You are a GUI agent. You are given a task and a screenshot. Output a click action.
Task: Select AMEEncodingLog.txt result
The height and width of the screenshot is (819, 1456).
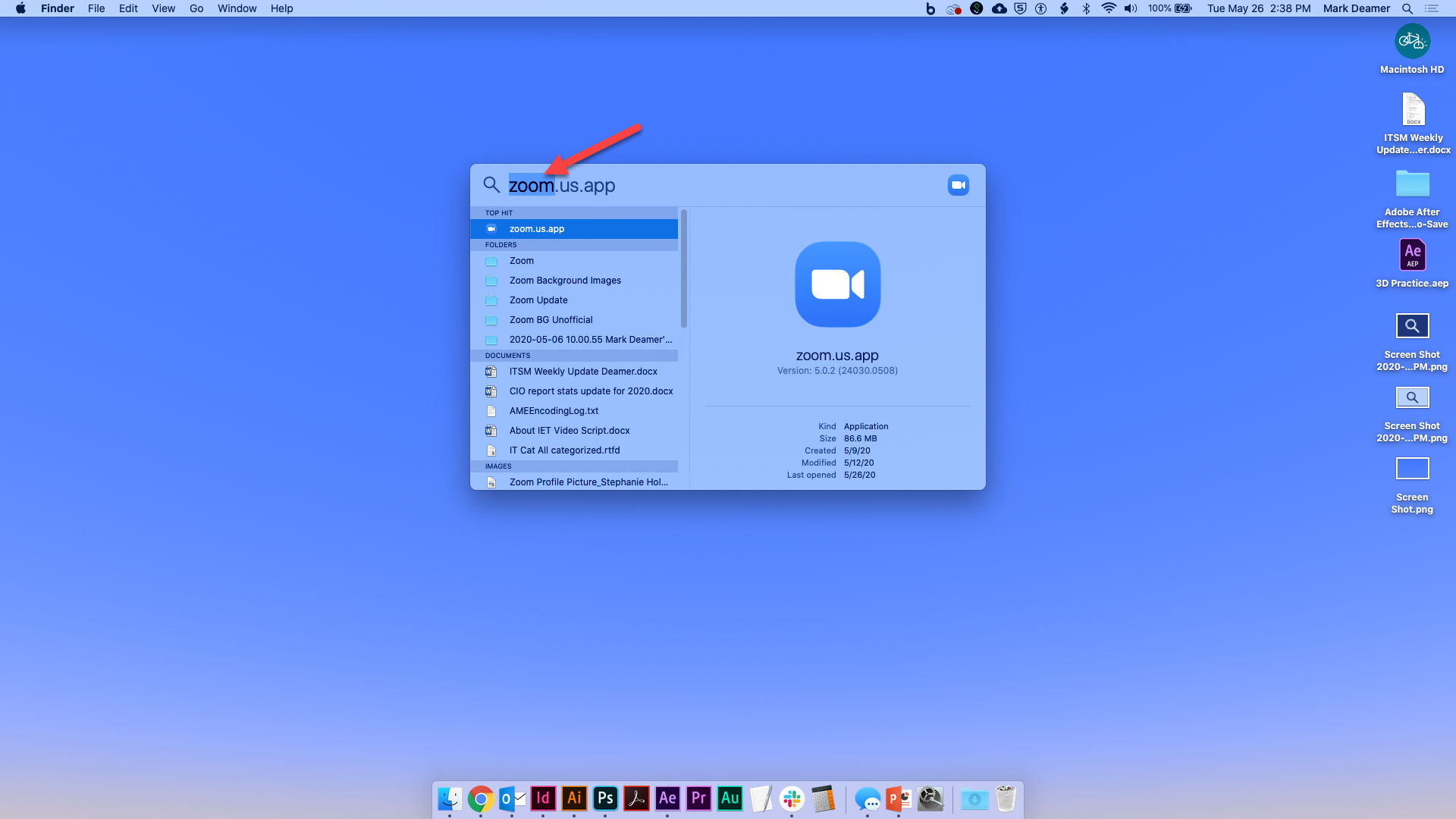574,411
